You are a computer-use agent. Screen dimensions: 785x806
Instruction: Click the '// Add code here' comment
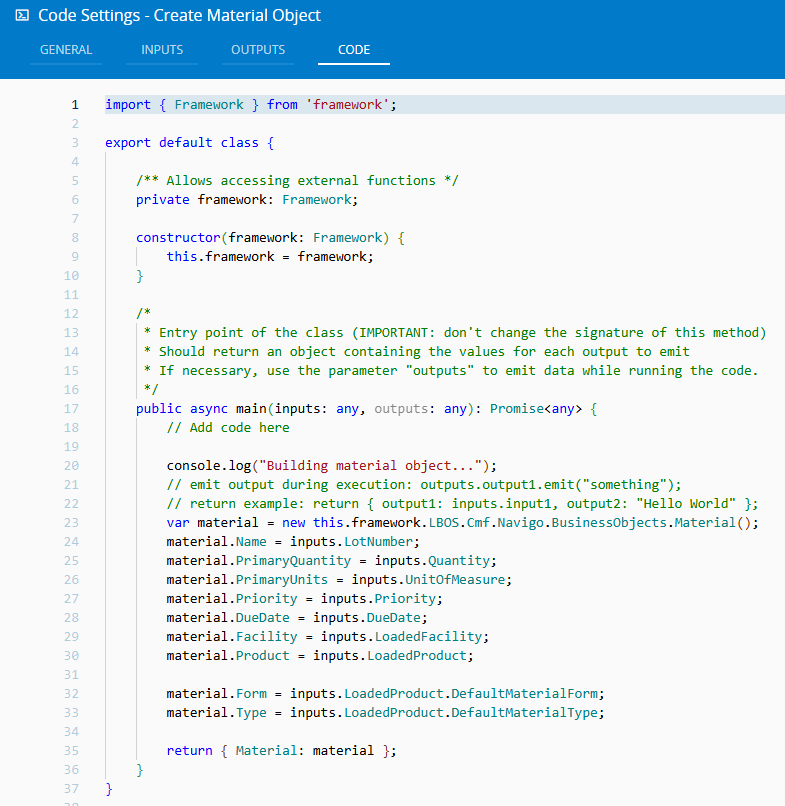228,428
